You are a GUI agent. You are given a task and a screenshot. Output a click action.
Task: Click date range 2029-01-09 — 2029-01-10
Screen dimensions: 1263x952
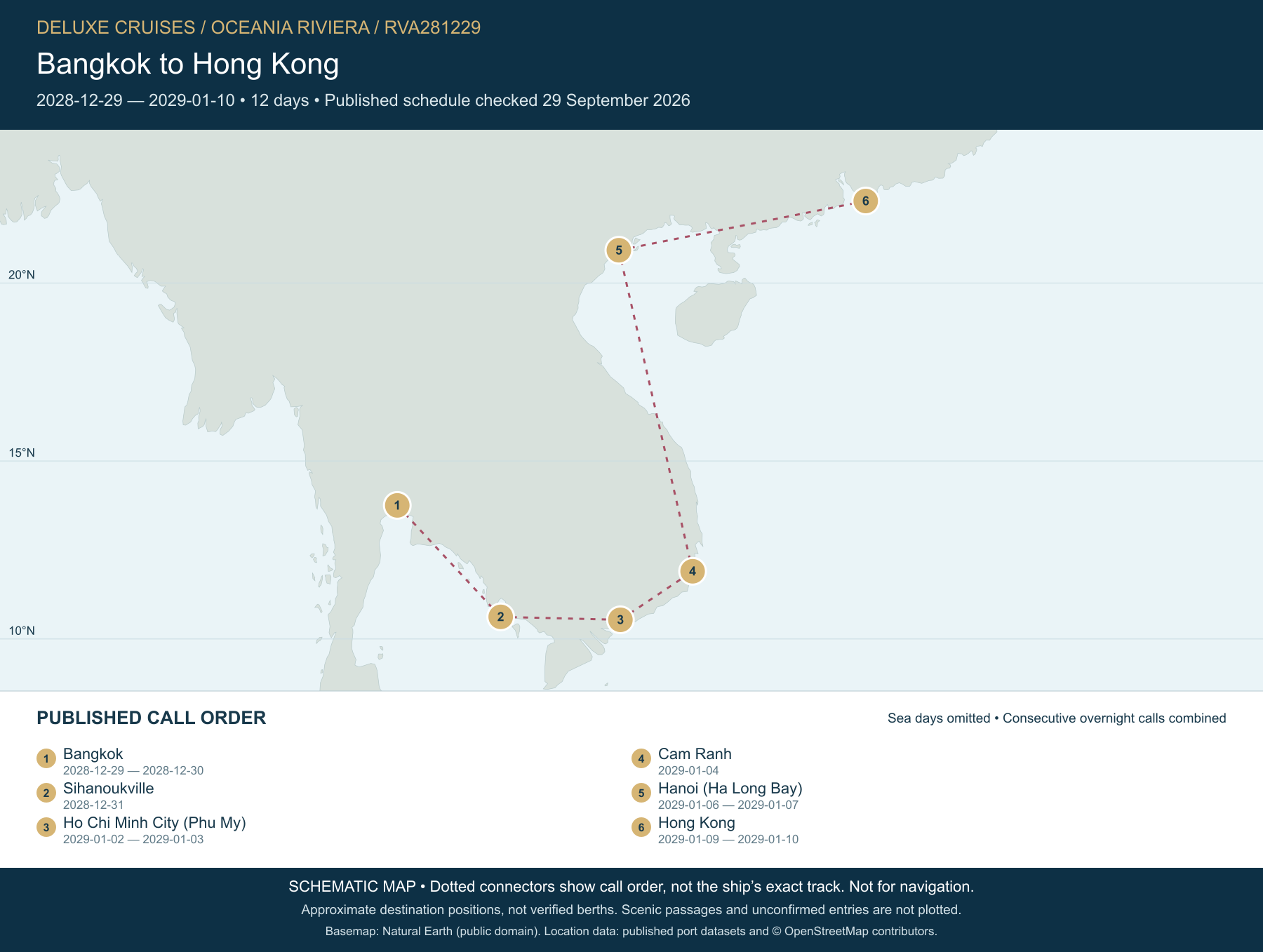(728, 839)
